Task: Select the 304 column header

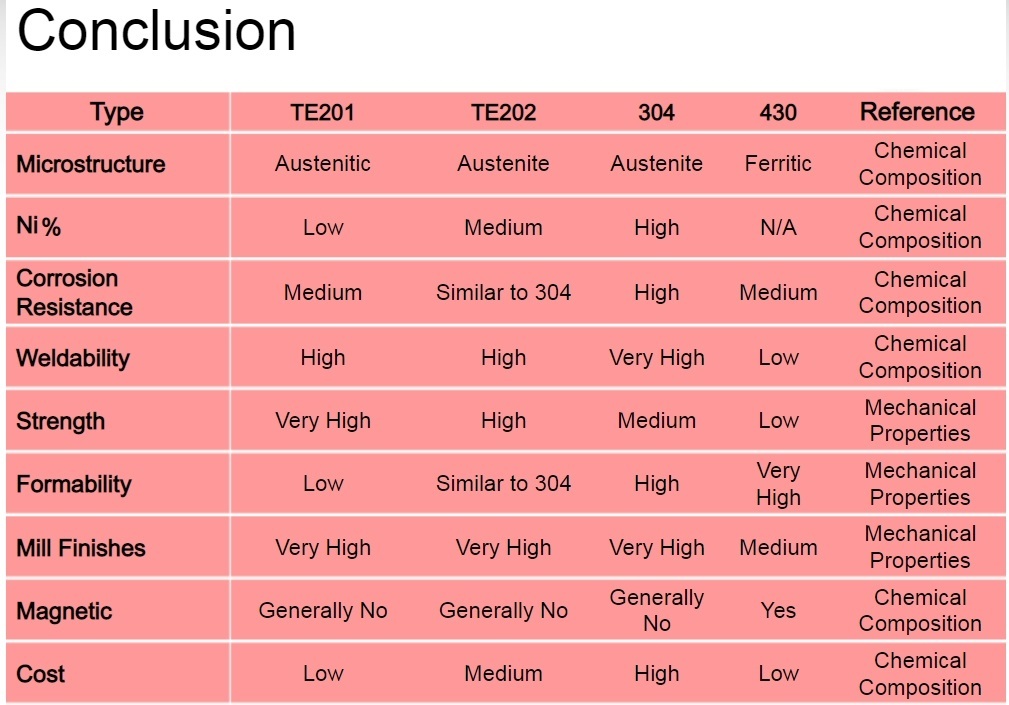Action: point(656,113)
